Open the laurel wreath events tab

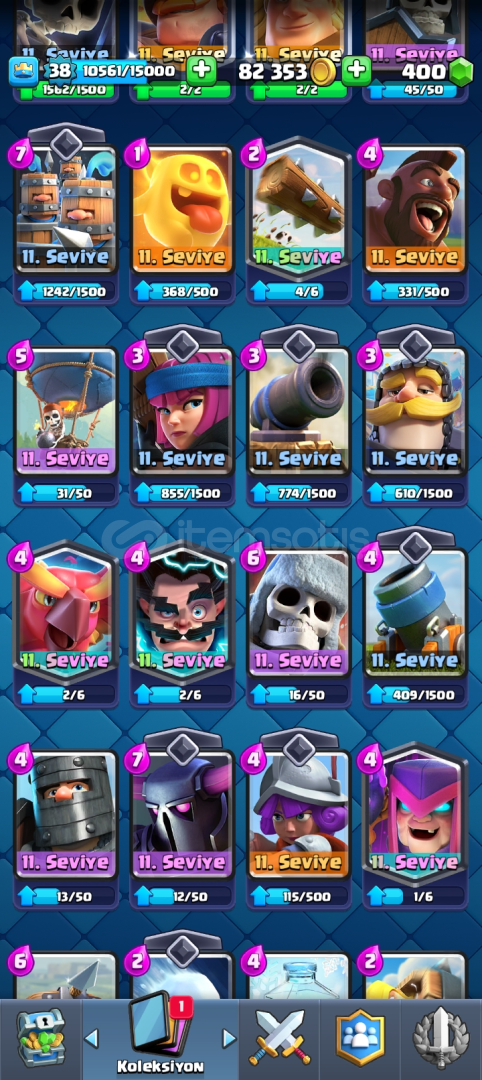(441, 1038)
